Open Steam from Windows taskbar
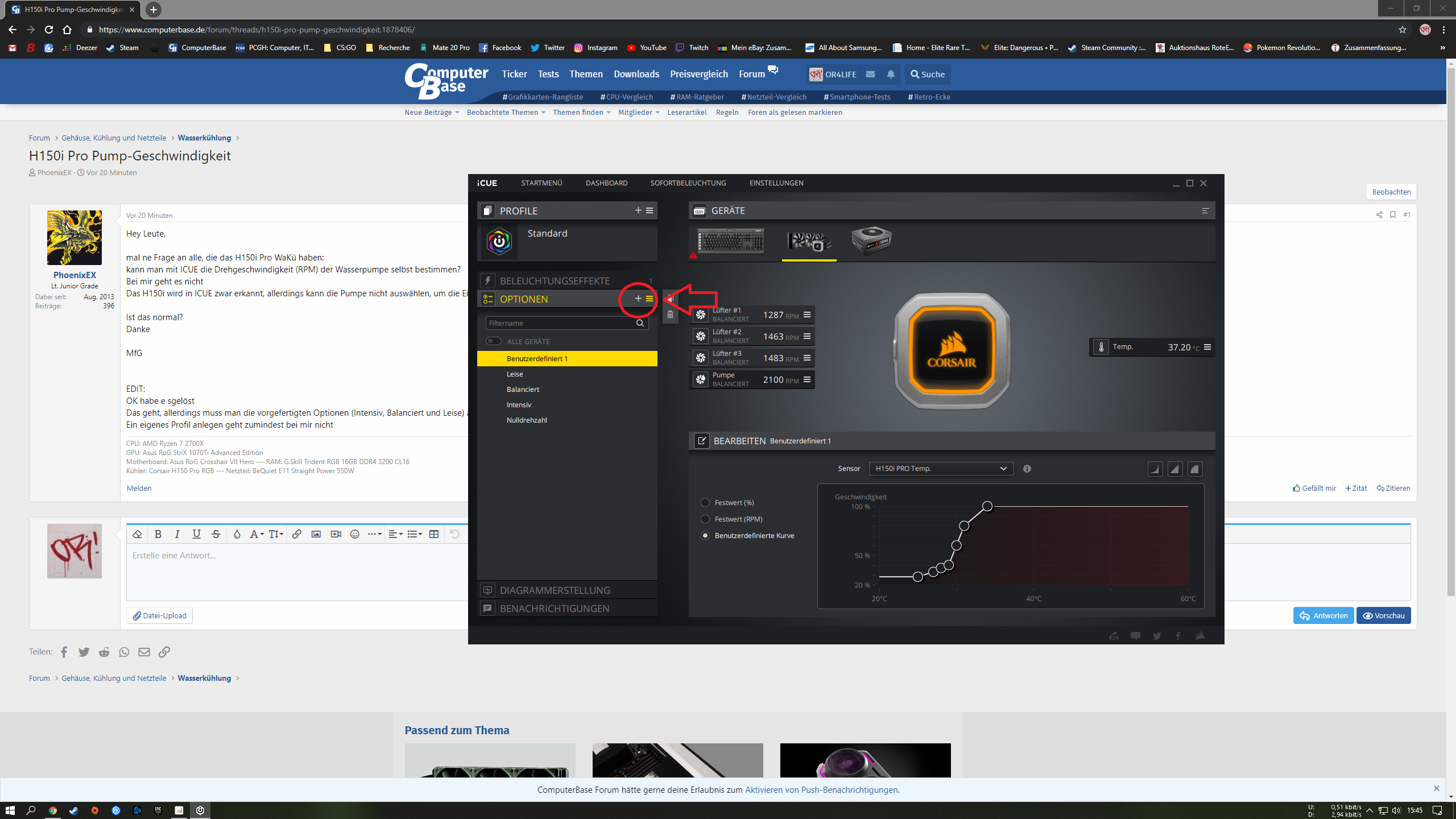Screen dimensions: 1456x819 click(73, 810)
